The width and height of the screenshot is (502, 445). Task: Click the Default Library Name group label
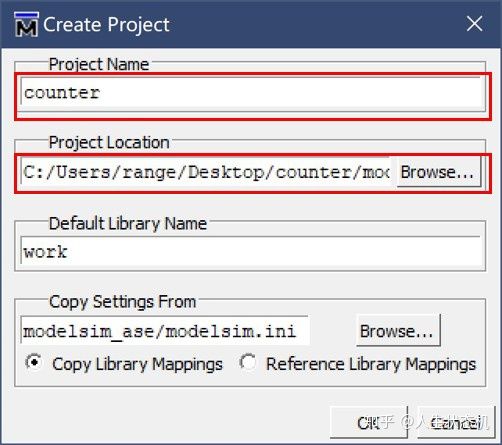[x=128, y=223]
